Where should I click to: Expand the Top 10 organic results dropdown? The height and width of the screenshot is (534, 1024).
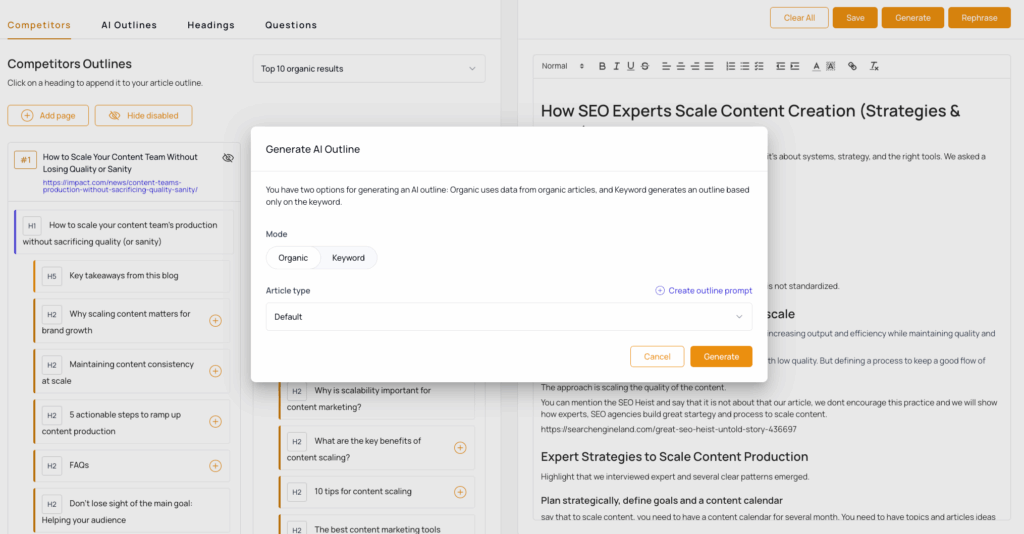click(369, 69)
